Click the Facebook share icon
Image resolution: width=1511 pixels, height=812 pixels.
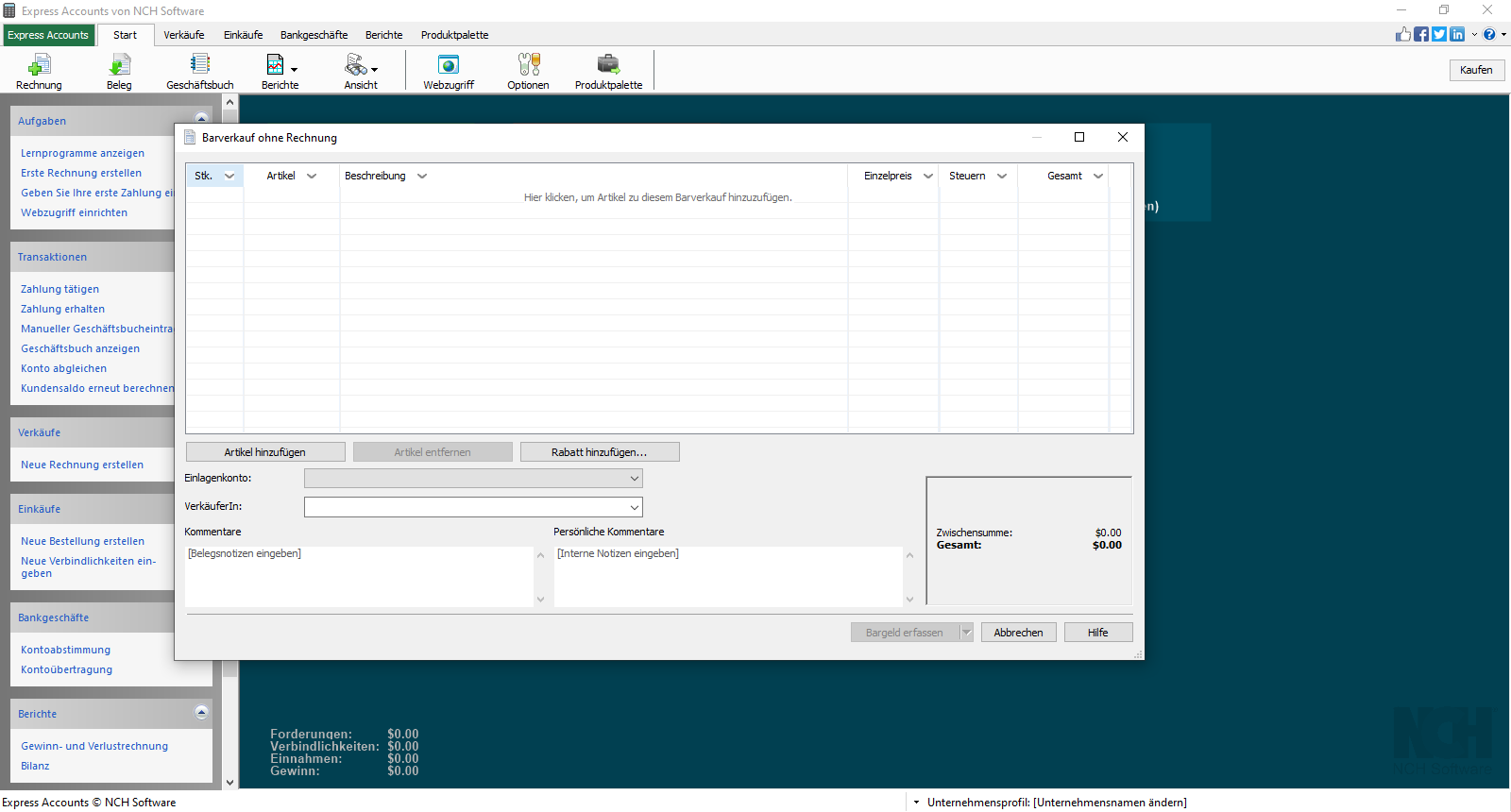(x=1421, y=34)
